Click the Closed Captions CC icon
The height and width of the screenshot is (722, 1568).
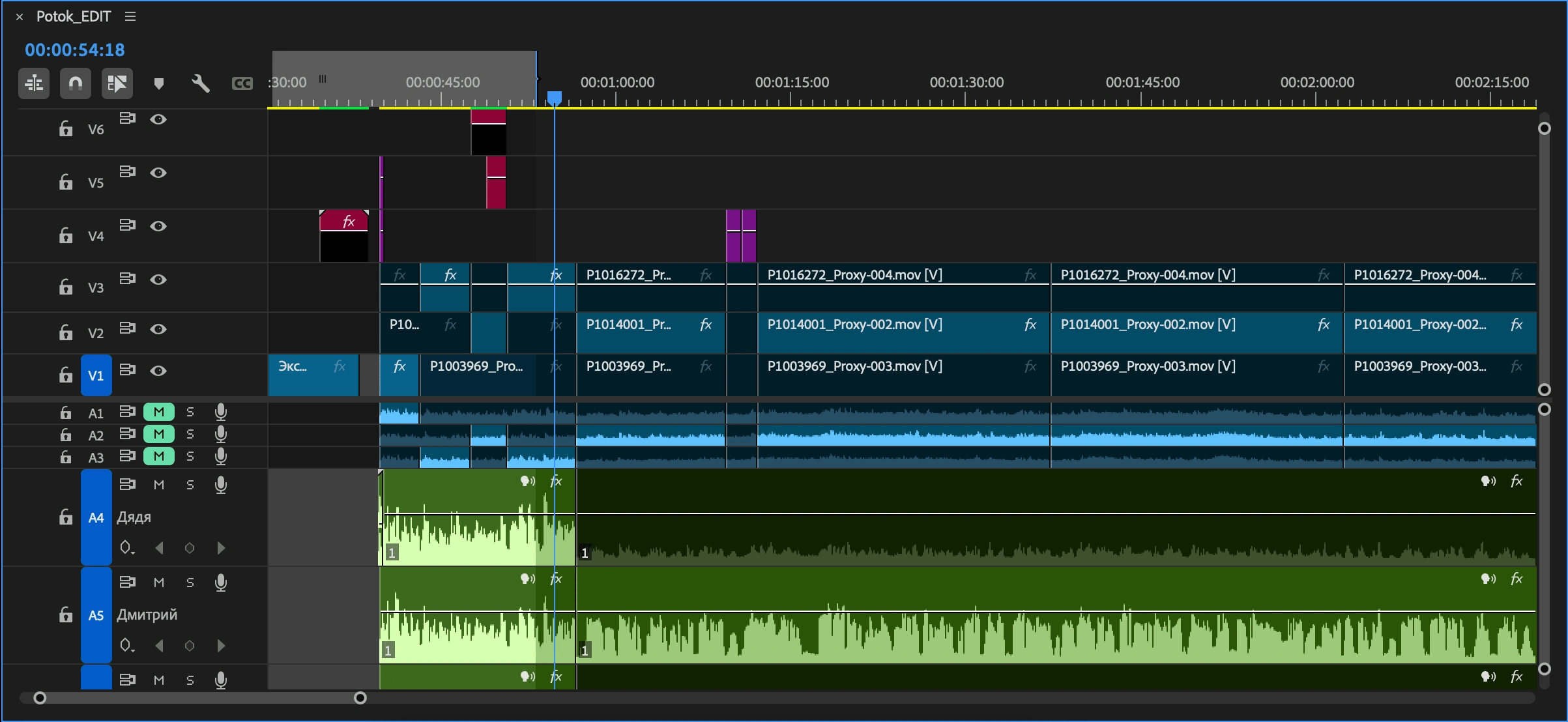pyautogui.click(x=242, y=83)
